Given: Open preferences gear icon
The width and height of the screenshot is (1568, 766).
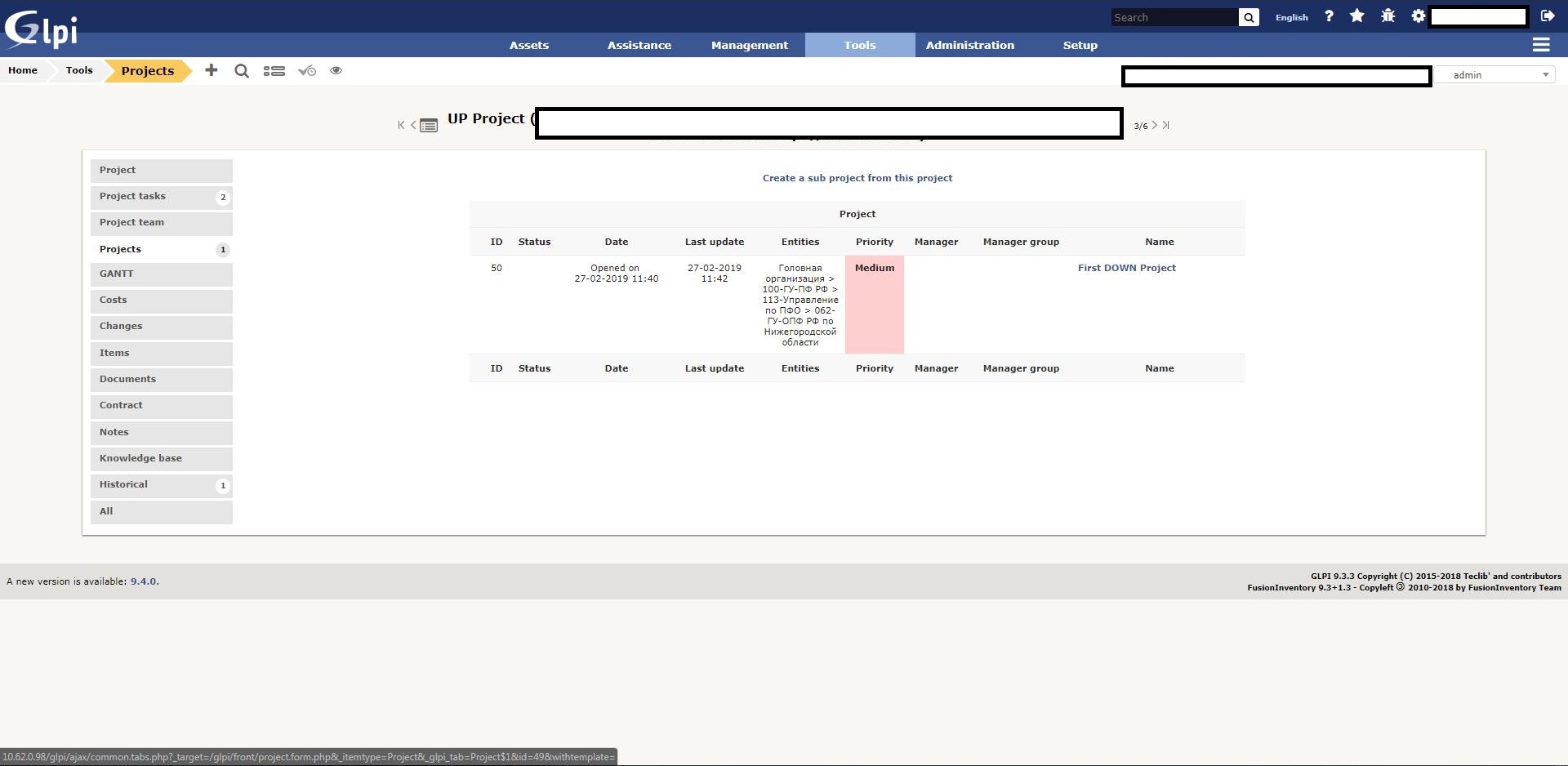Looking at the screenshot, I should click(1418, 16).
